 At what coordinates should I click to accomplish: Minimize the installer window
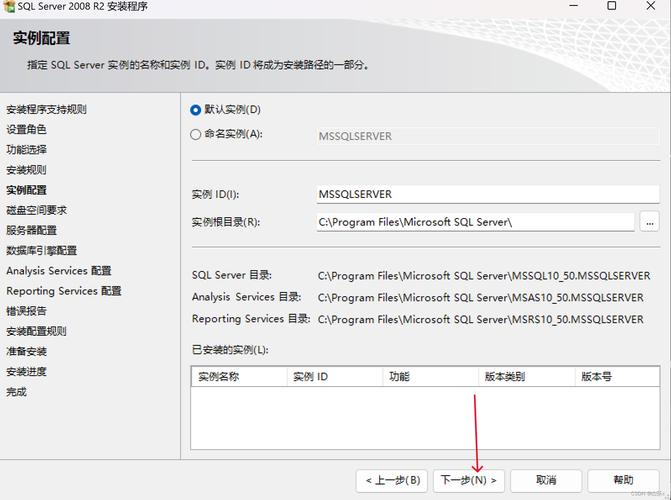coord(573,6)
